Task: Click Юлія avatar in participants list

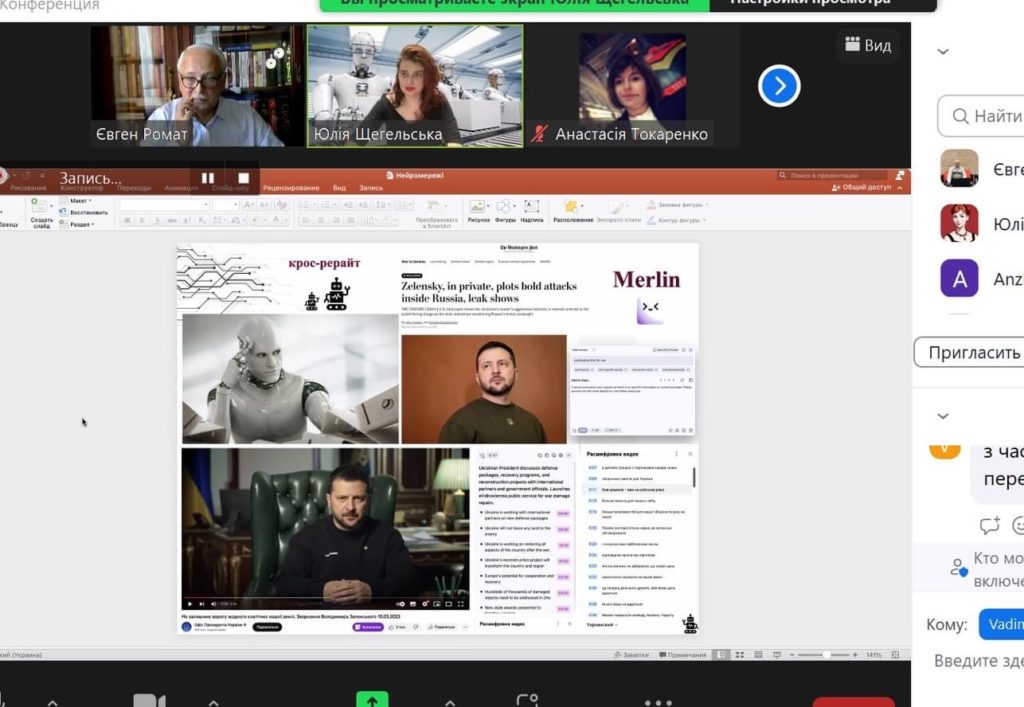Action: [x=959, y=223]
